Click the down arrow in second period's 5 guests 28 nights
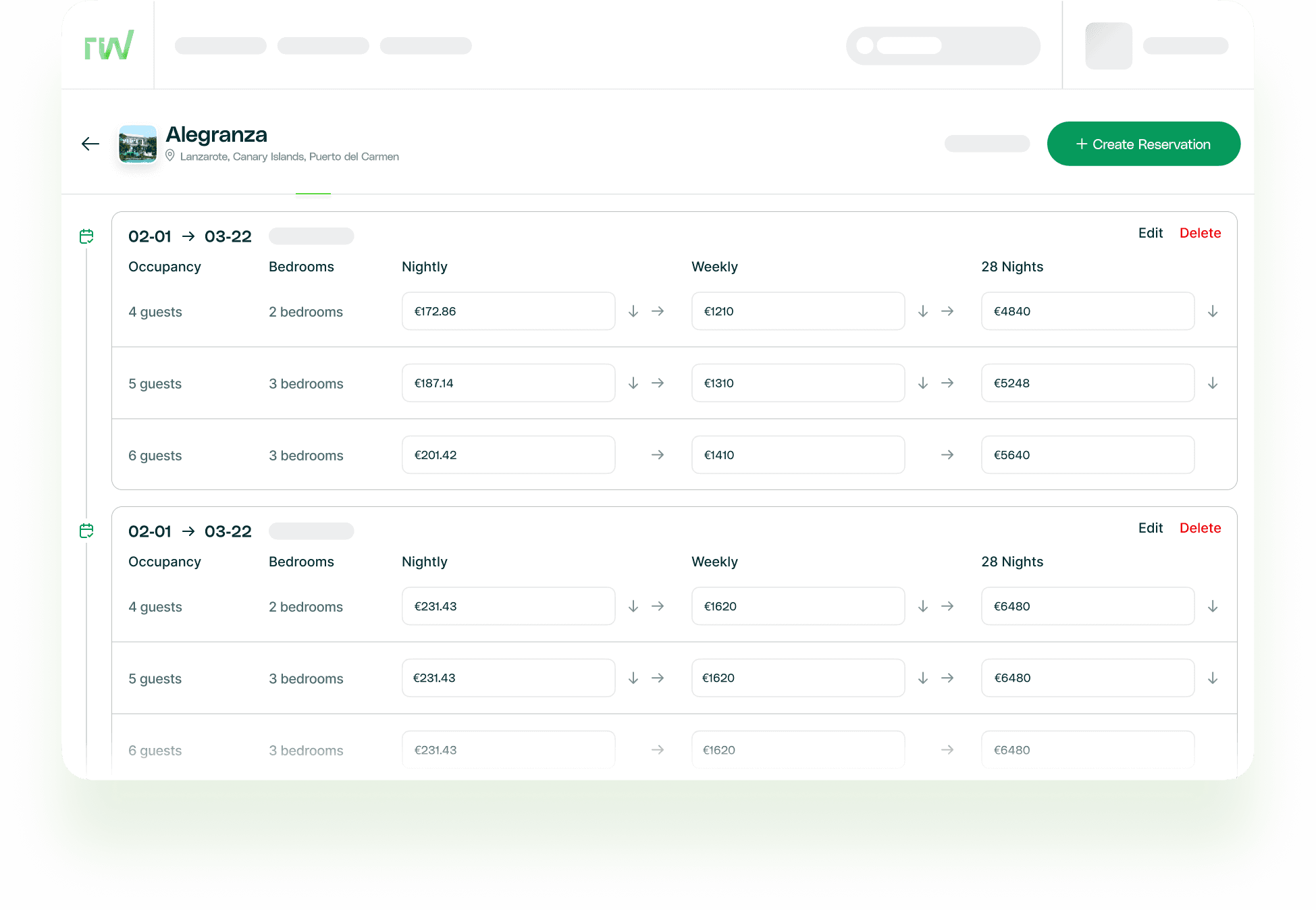The height and width of the screenshot is (910, 1316). [x=1213, y=678]
